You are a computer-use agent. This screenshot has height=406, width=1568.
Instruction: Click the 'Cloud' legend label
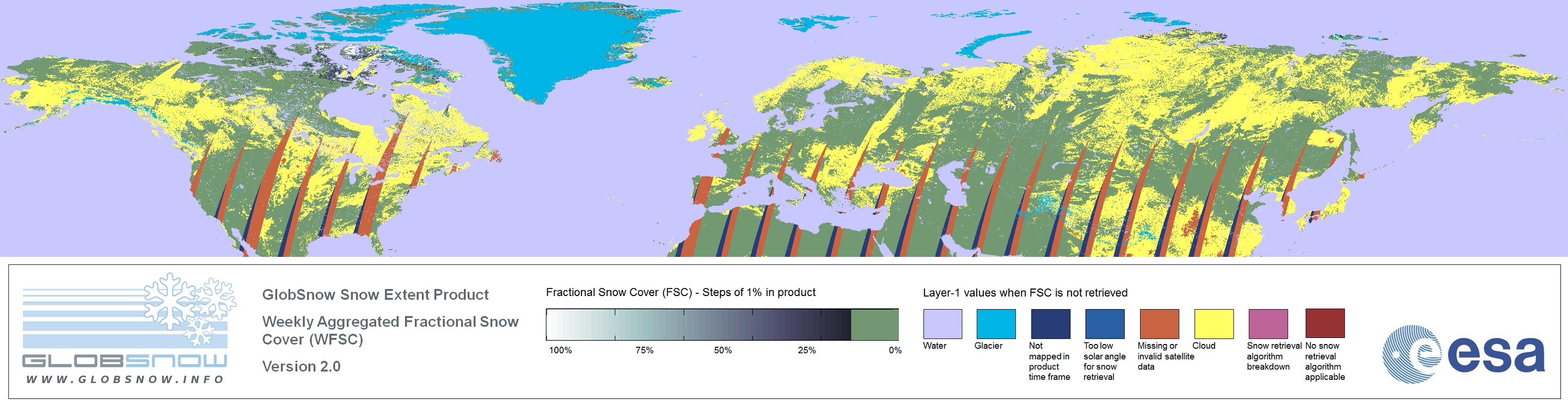click(x=1203, y=346)
